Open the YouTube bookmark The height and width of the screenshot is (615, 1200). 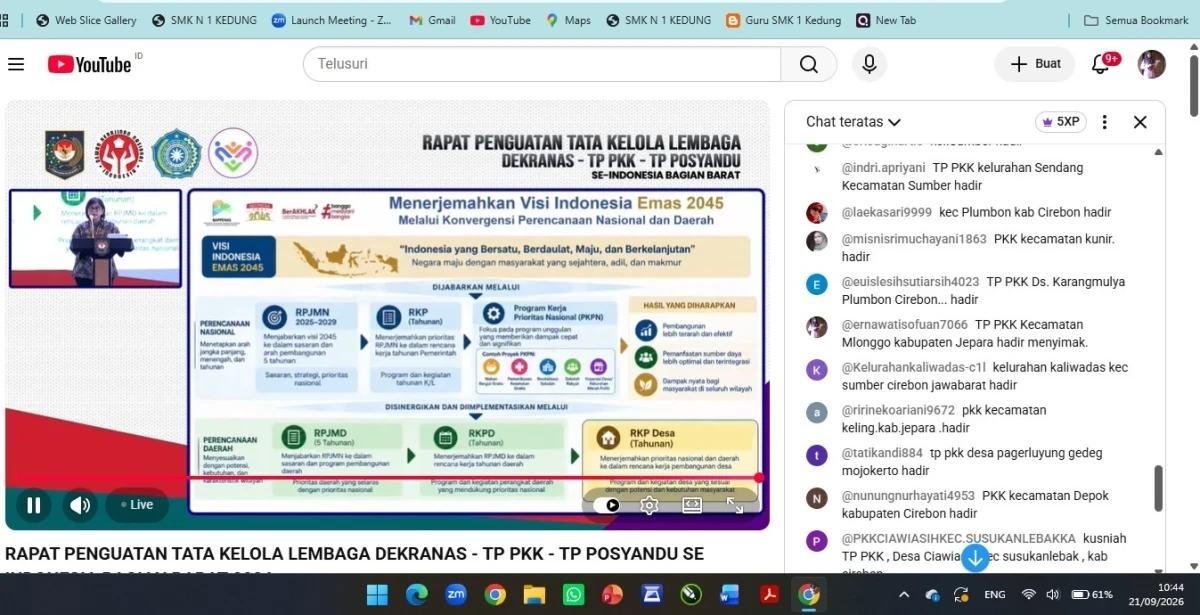(501, 20)
